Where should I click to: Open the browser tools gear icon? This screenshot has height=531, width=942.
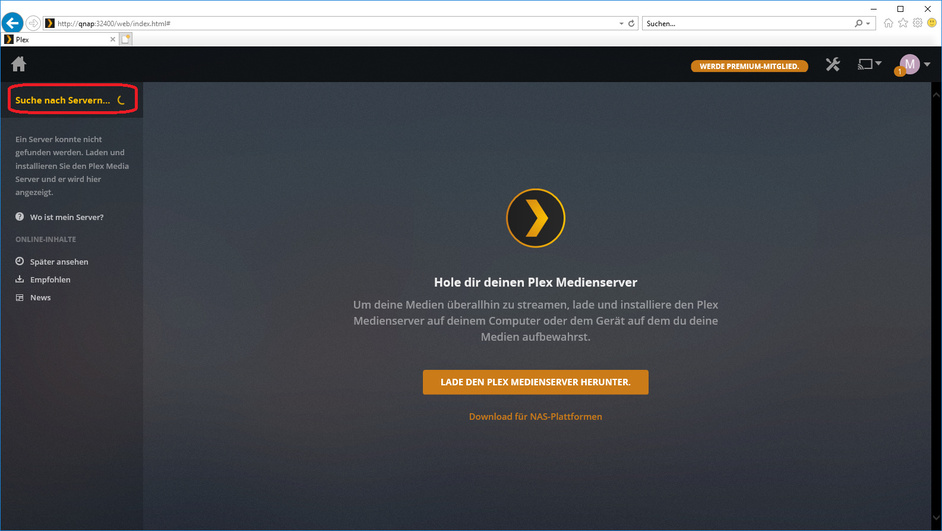917,23
